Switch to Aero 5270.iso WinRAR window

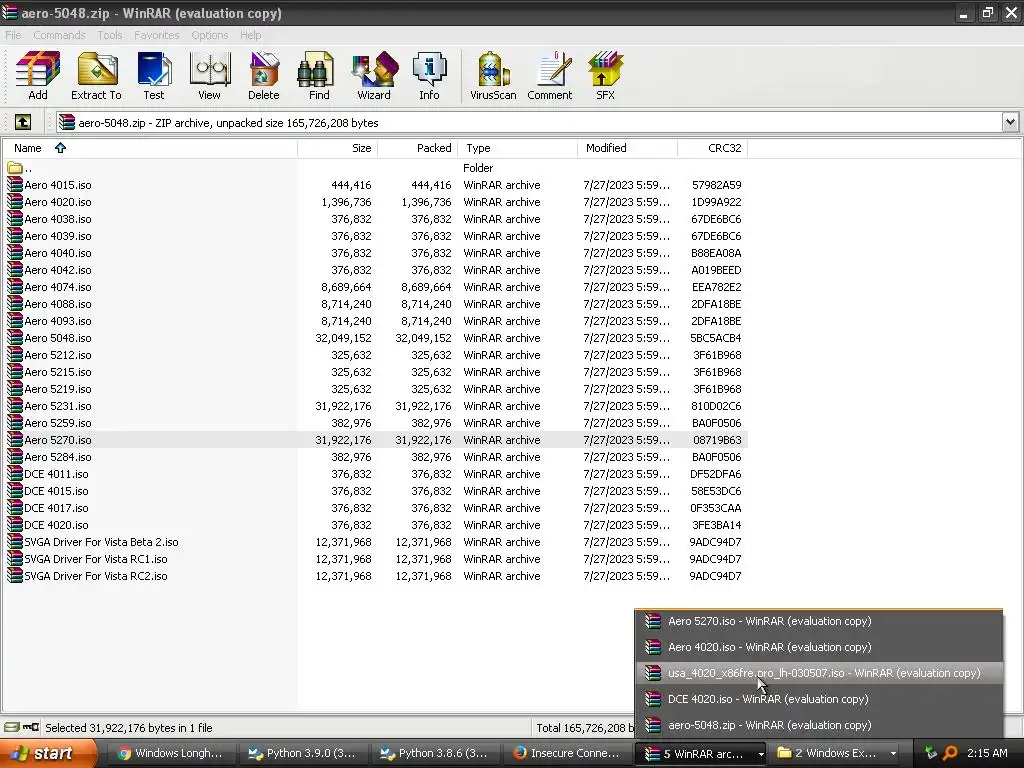[818, 621]
